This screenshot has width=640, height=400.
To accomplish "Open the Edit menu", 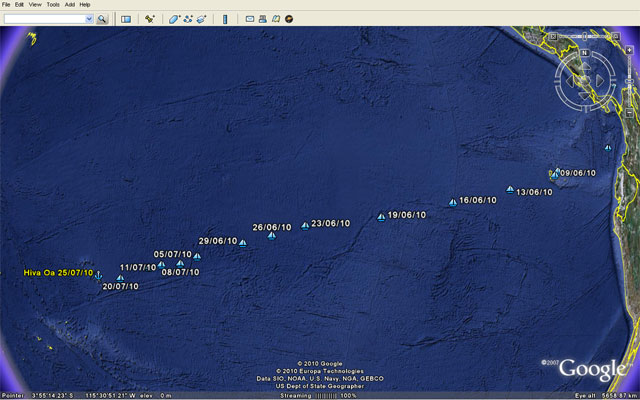I will (19, 4).
